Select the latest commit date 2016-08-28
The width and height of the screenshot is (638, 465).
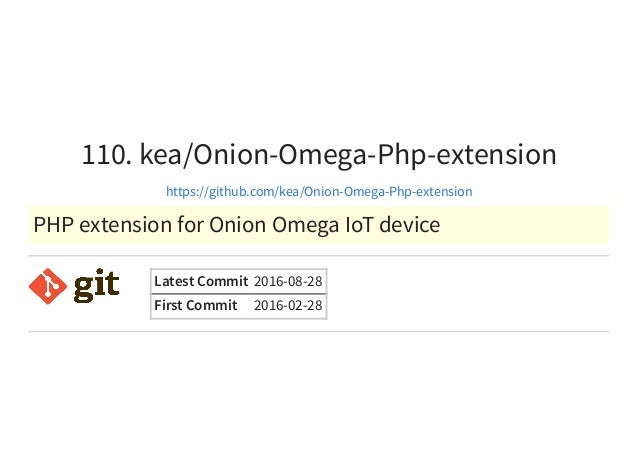pos(288,281)
